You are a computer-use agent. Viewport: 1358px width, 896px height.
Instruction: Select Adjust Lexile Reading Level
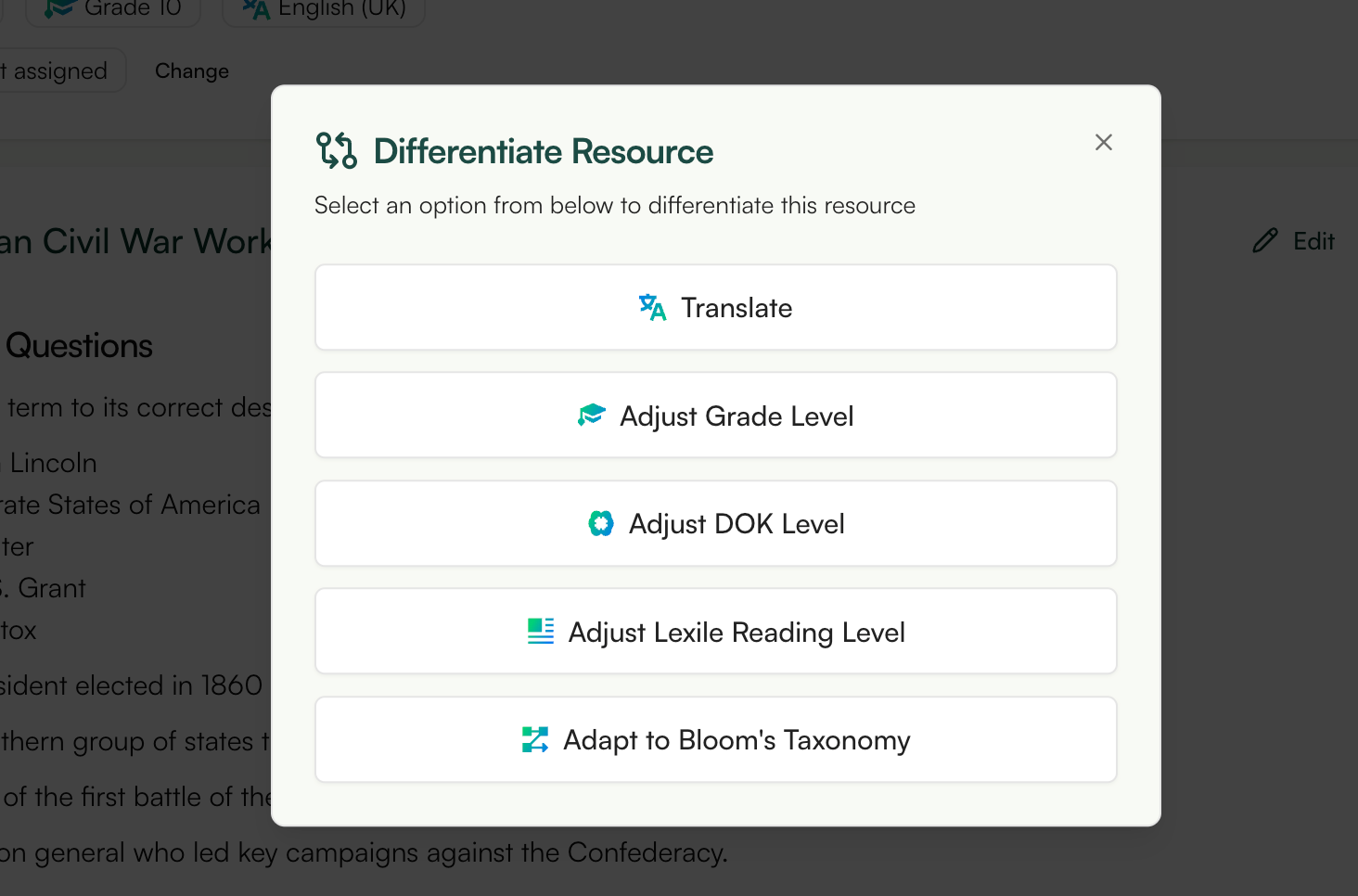(715, 631)
